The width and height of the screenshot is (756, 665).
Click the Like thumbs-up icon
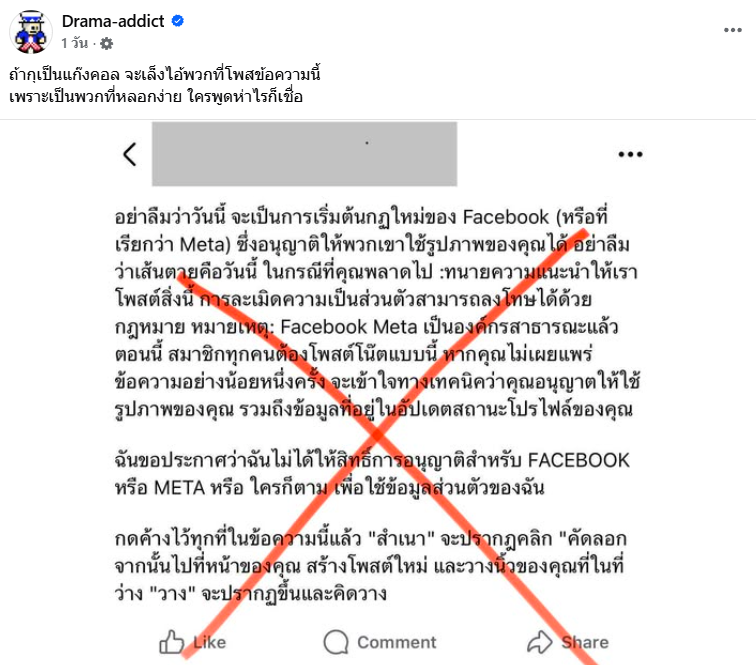172,642
